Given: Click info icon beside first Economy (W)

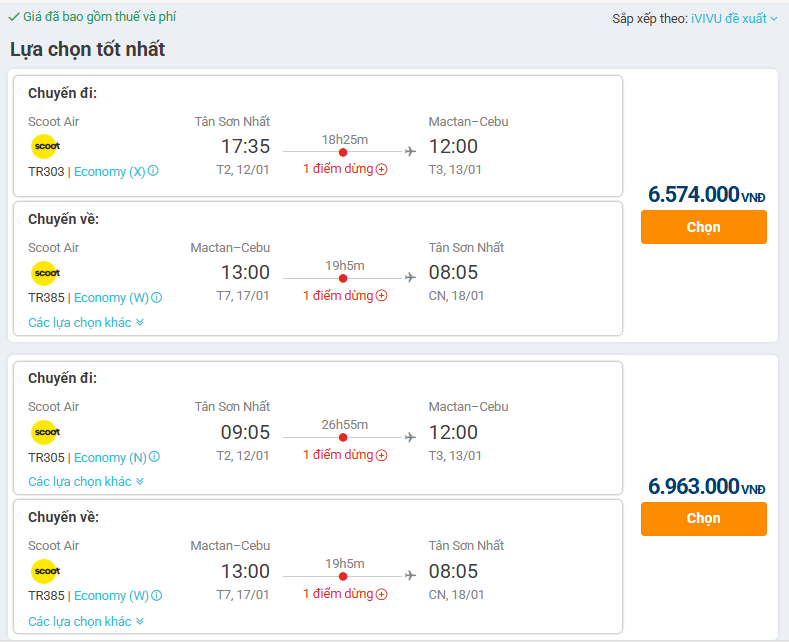Looking at the screenshot, I should coord(157,297).
